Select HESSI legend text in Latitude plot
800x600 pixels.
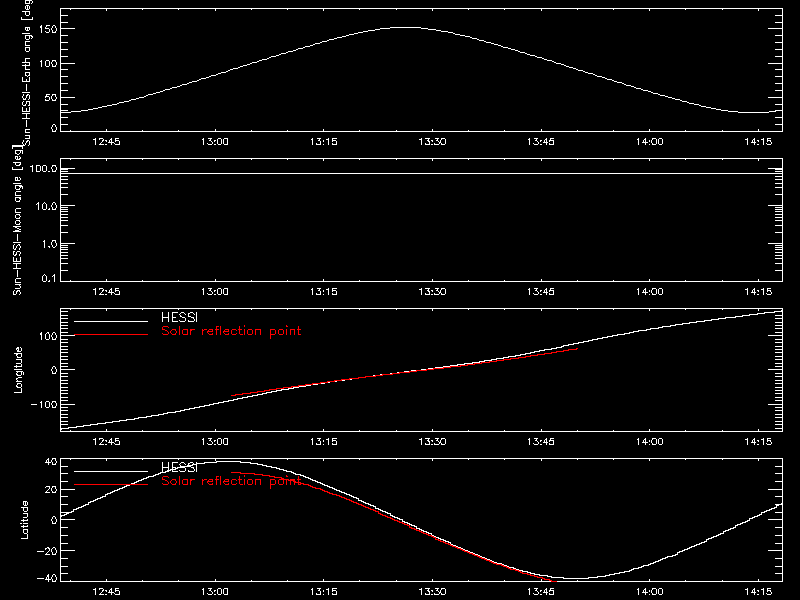tap(179, 467)
